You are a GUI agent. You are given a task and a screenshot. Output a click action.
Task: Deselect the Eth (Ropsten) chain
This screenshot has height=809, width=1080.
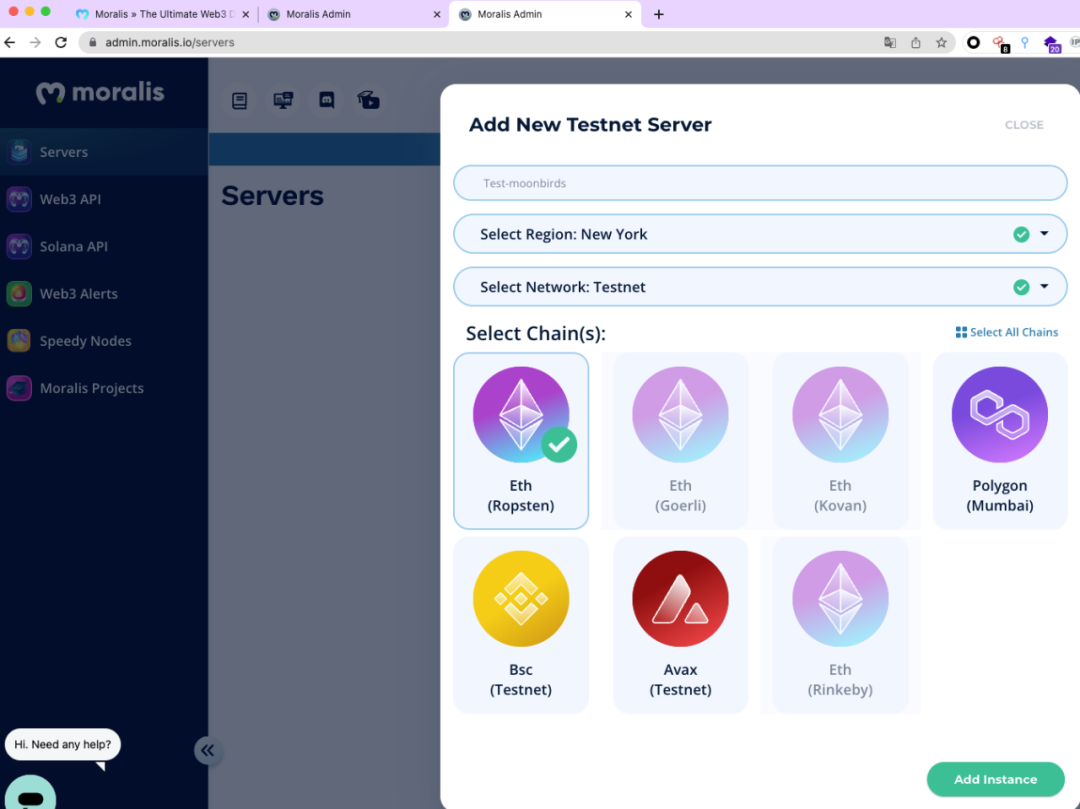tap(521, 441)
